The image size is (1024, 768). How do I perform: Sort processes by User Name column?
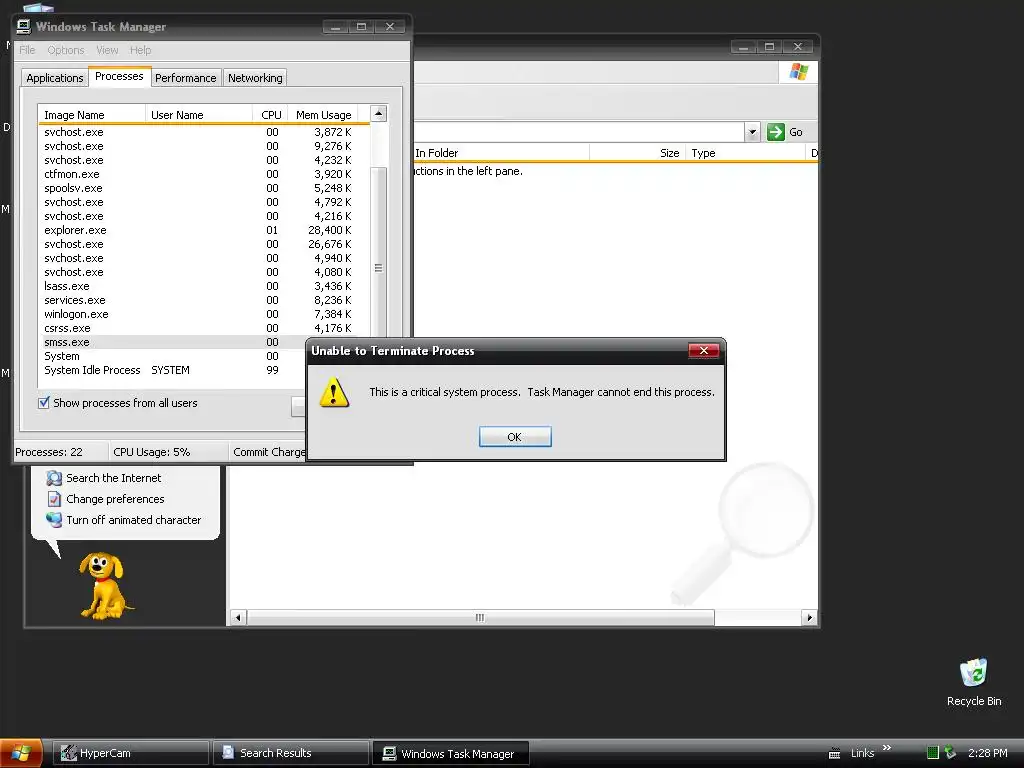199,115
